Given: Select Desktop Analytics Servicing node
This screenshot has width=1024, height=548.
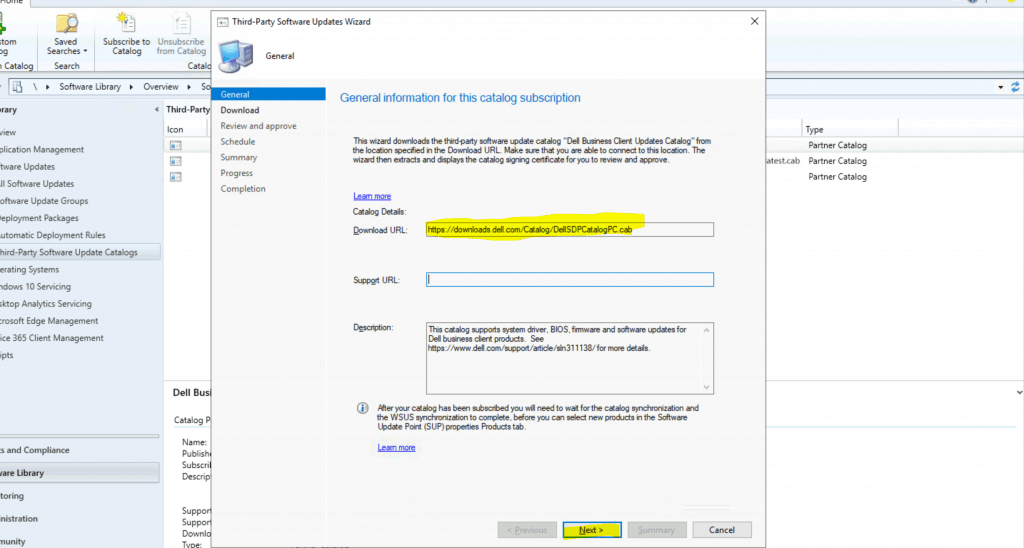Looking at the screenshot, I should [x=46, y=304].
